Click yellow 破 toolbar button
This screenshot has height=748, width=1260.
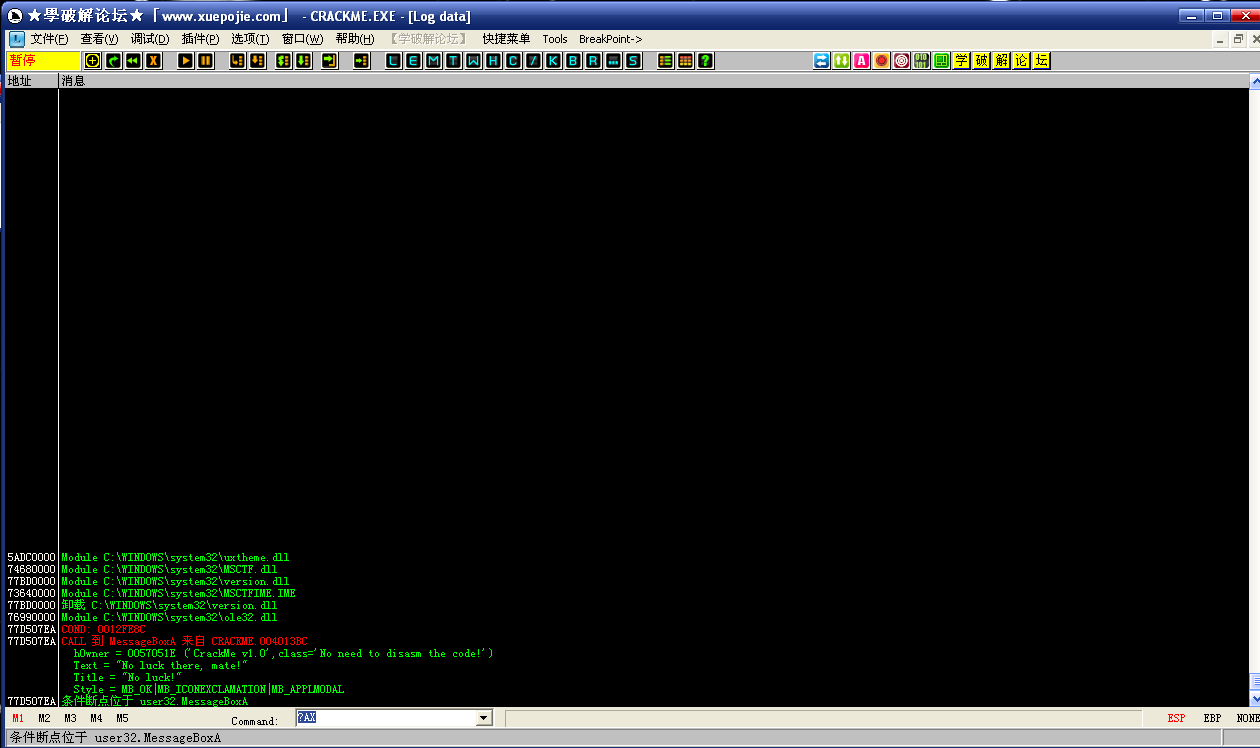(981, 61)
